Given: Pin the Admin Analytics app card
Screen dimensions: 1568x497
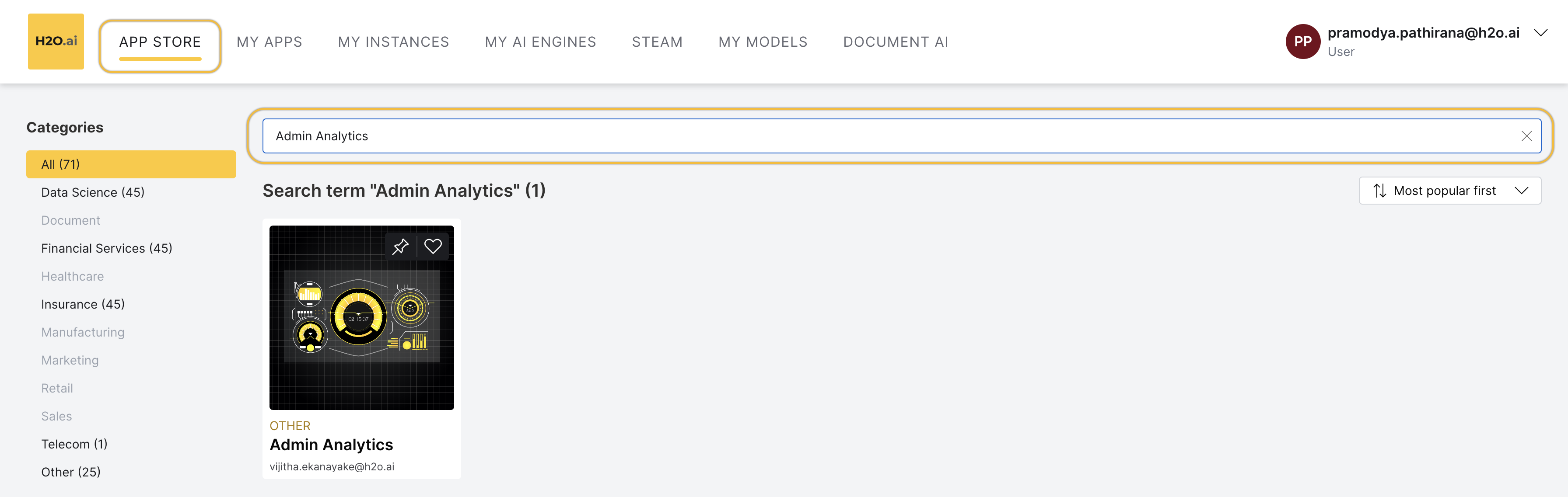Looking at the screenshot, I should 400,246.
